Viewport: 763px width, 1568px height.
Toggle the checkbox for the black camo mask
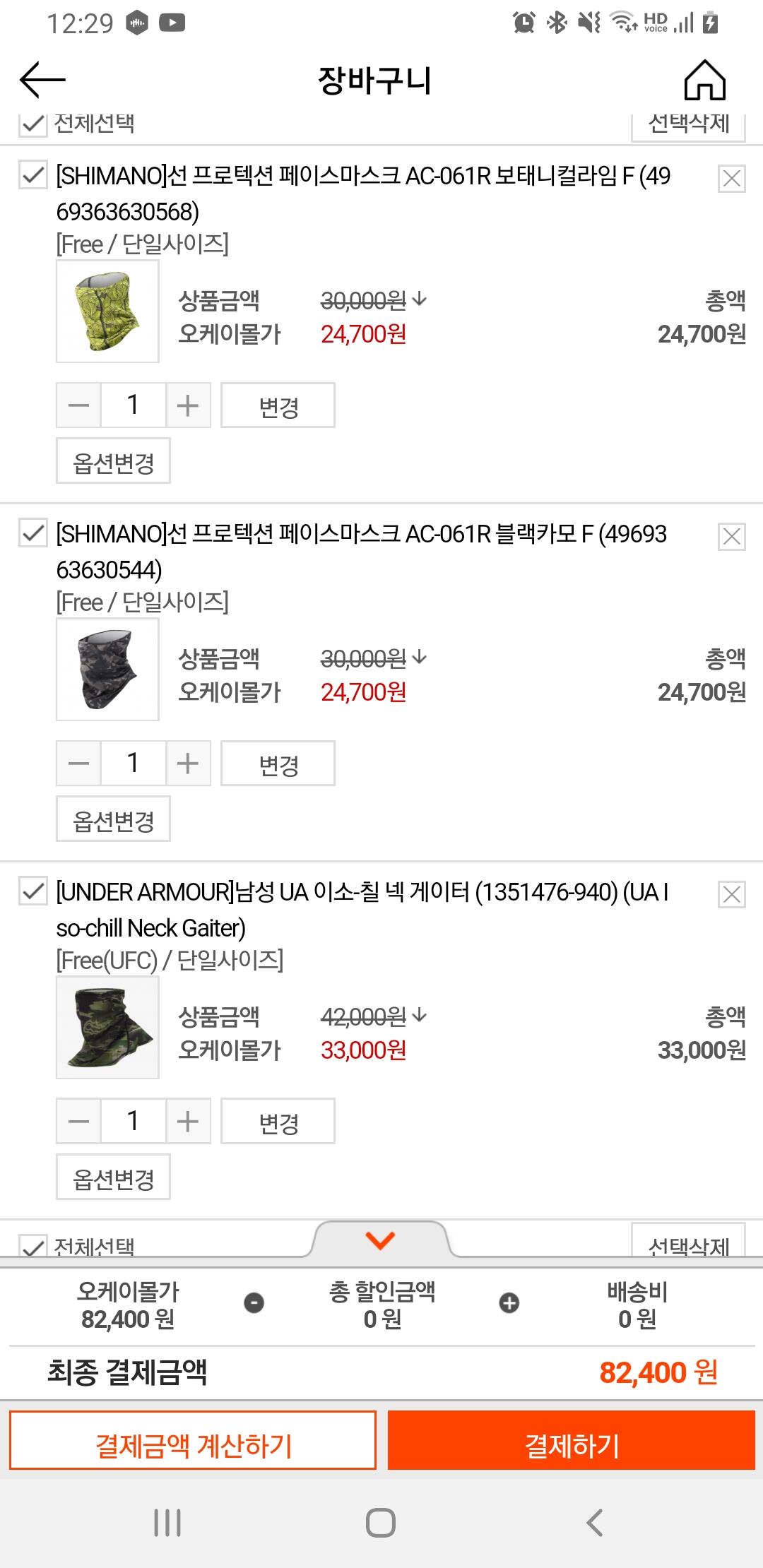32,533
